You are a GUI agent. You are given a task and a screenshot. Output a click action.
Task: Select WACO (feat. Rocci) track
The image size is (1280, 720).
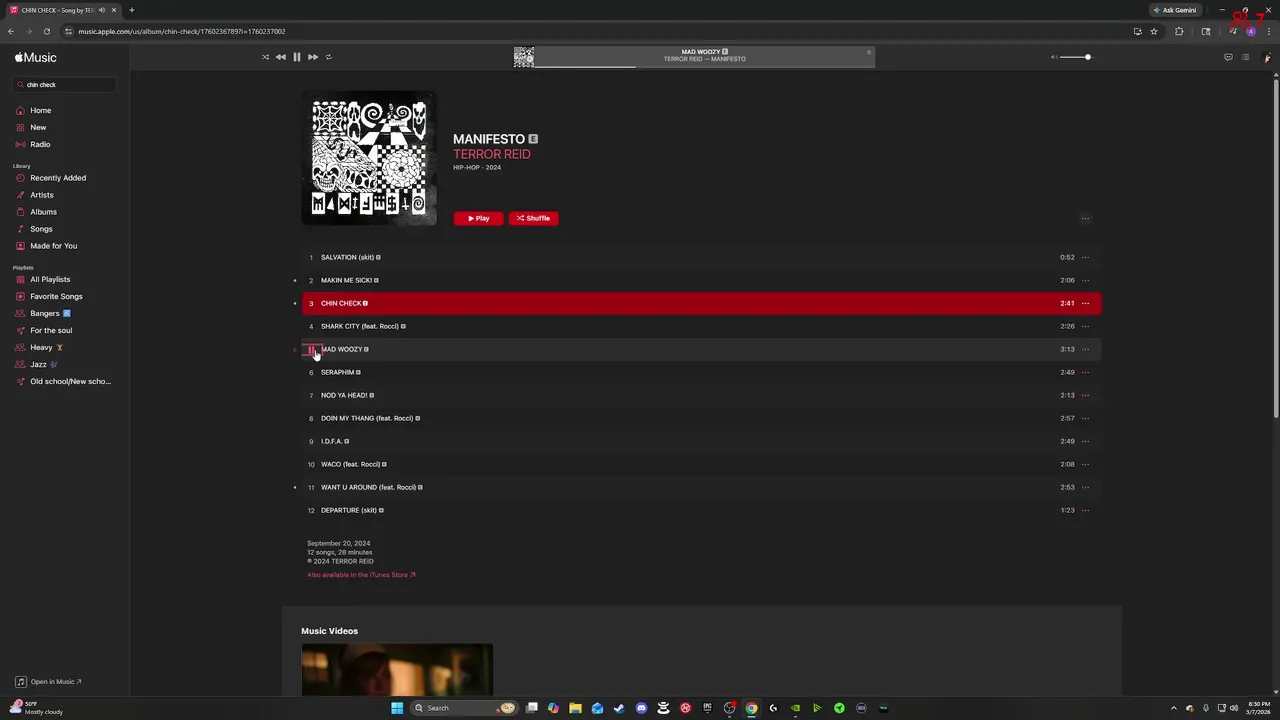701,464
